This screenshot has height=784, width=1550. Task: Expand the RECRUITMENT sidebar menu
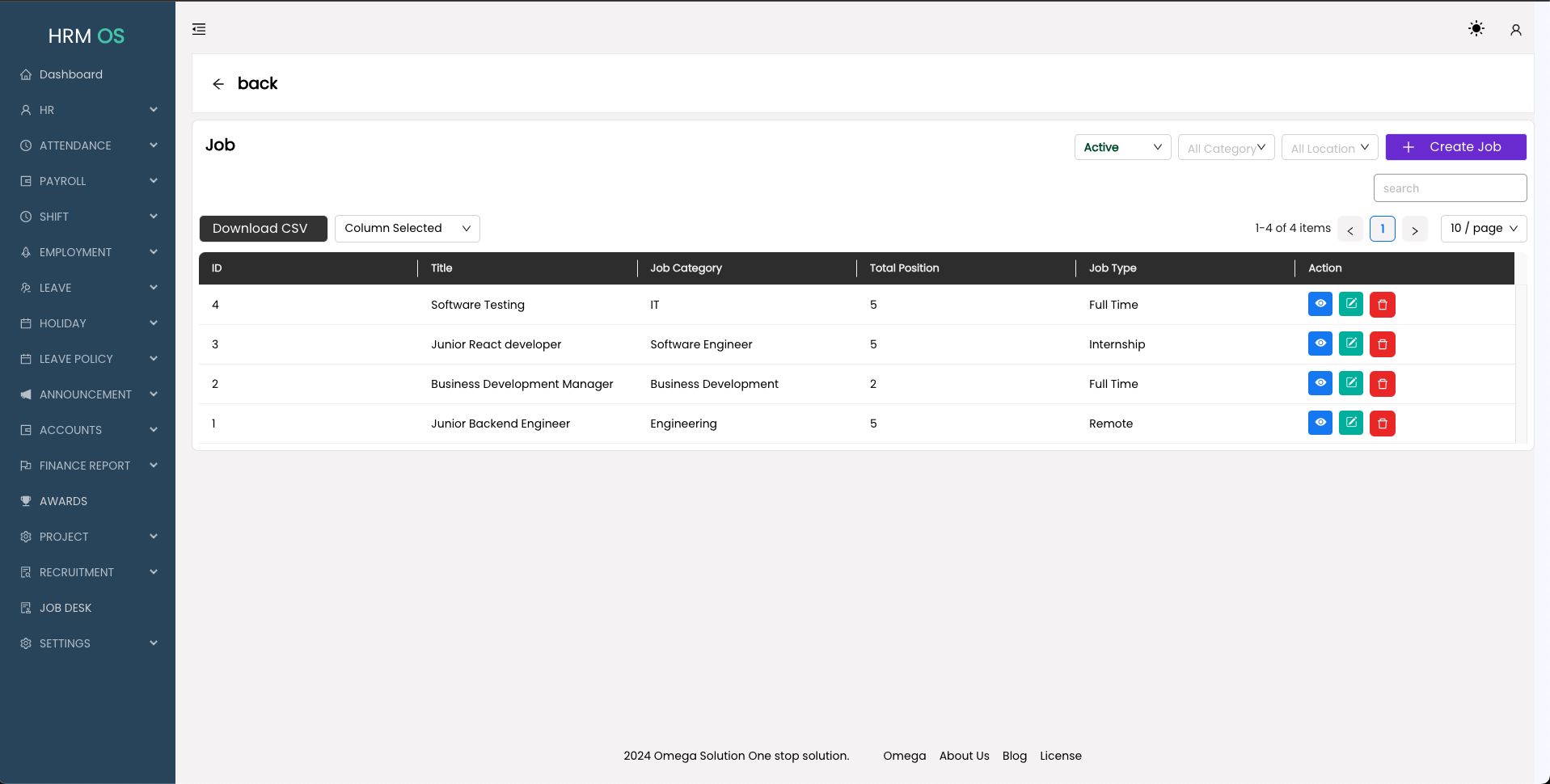88,572
